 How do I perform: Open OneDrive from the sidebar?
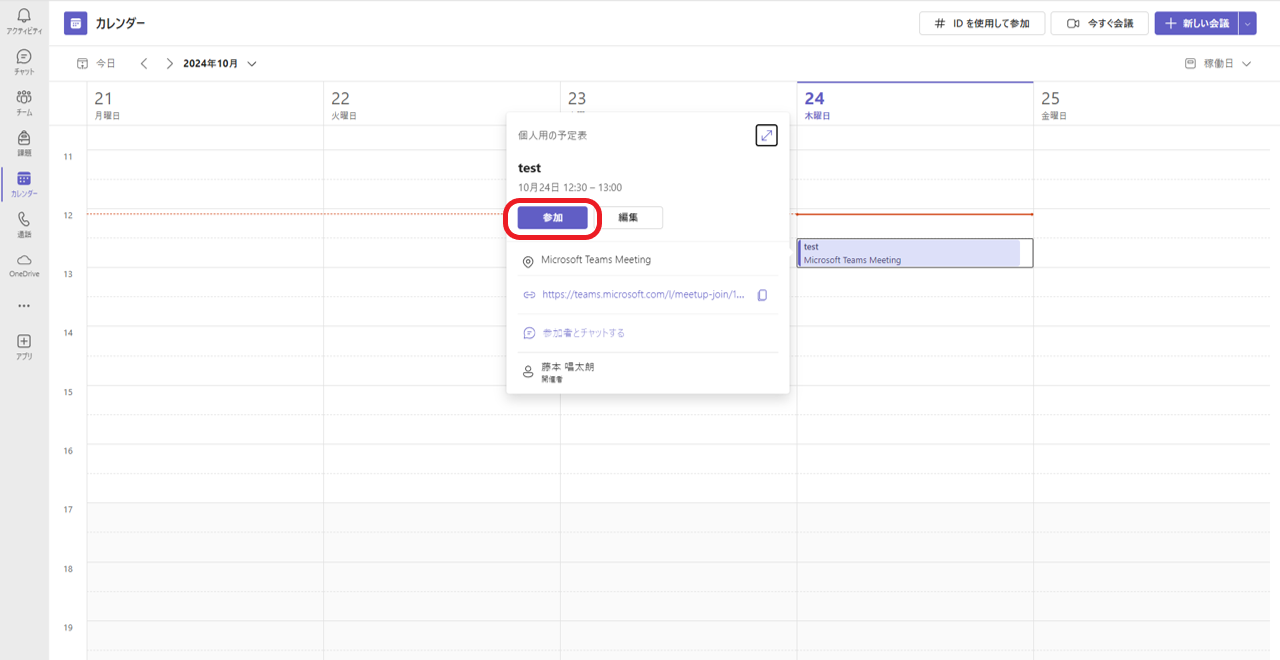coord(24,262)
